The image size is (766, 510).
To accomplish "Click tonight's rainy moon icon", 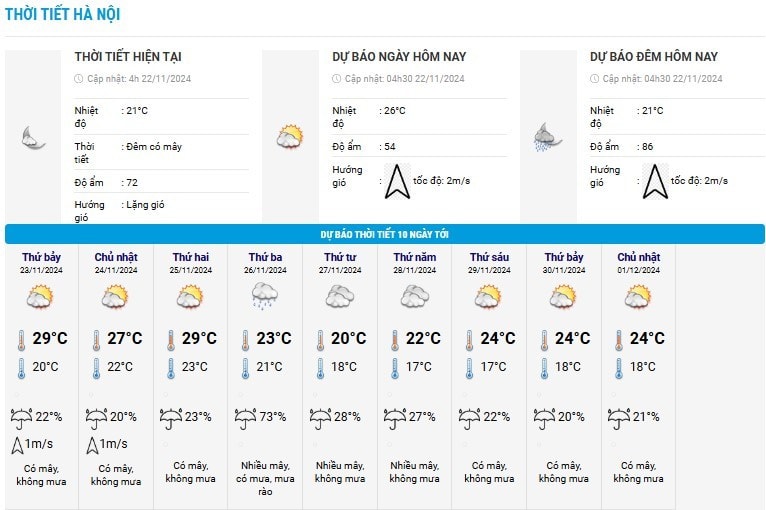I will coord(548,137).
